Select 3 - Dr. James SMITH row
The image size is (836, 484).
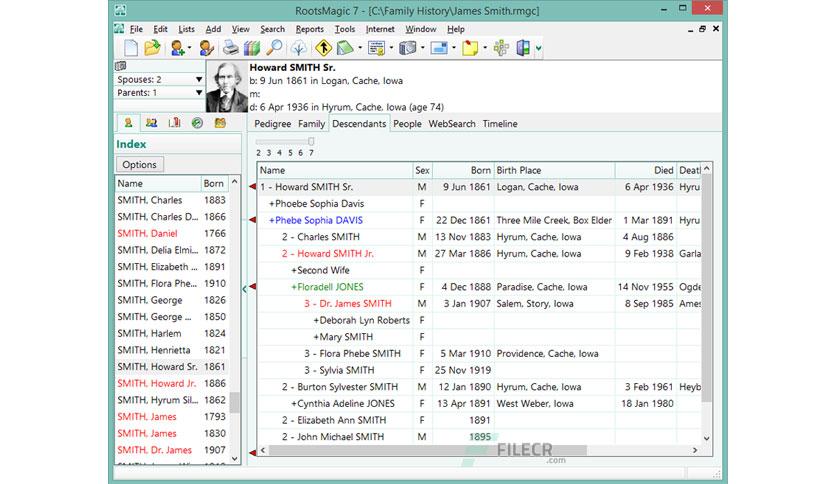click(x=479, y=303)
